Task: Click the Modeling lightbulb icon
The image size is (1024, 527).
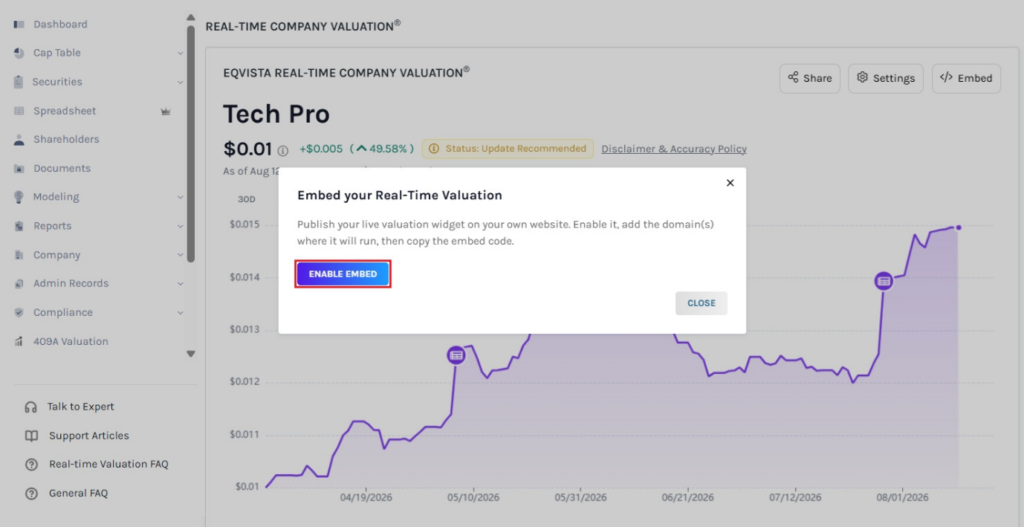Action: pyautogui.click(x=19, y=197)
